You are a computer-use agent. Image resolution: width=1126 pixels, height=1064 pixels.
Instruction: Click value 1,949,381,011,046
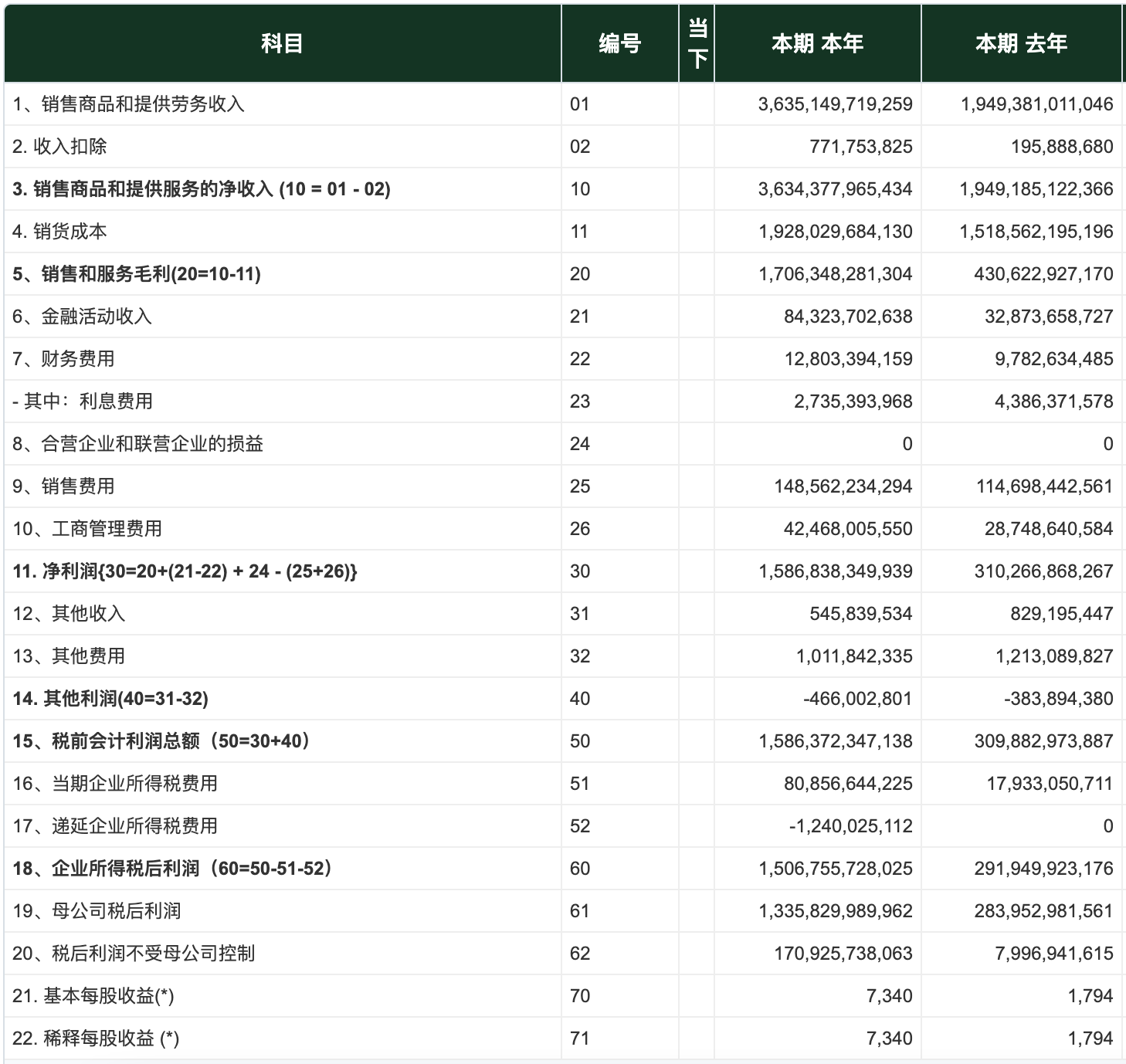click(x=1037, y=104)
